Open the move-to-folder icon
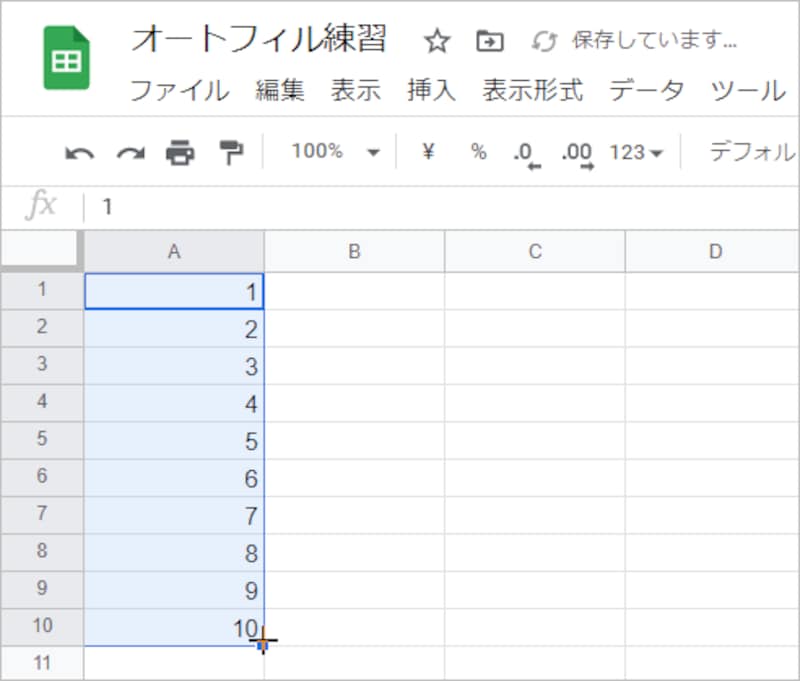This screenshot has width=800, height=681. pos(489,41)
